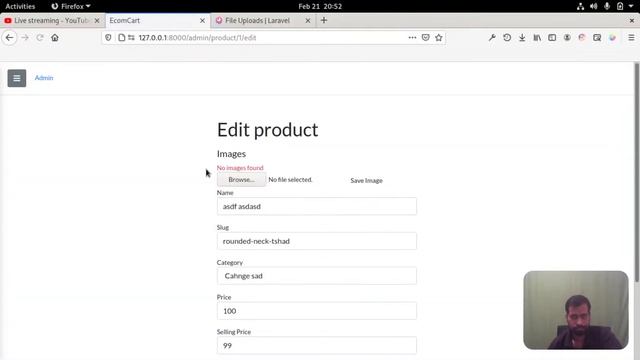Toggle the sidebar icon in toolbar

(x=552, y=38)
